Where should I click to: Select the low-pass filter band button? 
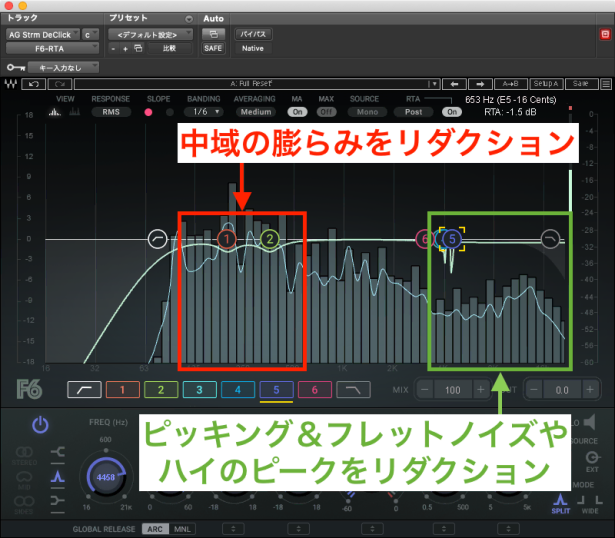pyautogui.click(x=354, y=390)
